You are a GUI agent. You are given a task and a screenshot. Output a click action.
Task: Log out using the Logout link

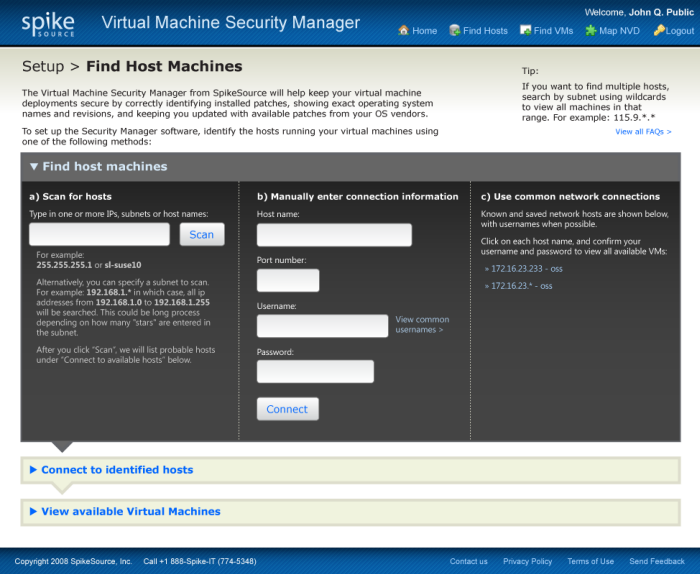click(x=680, y=31)
